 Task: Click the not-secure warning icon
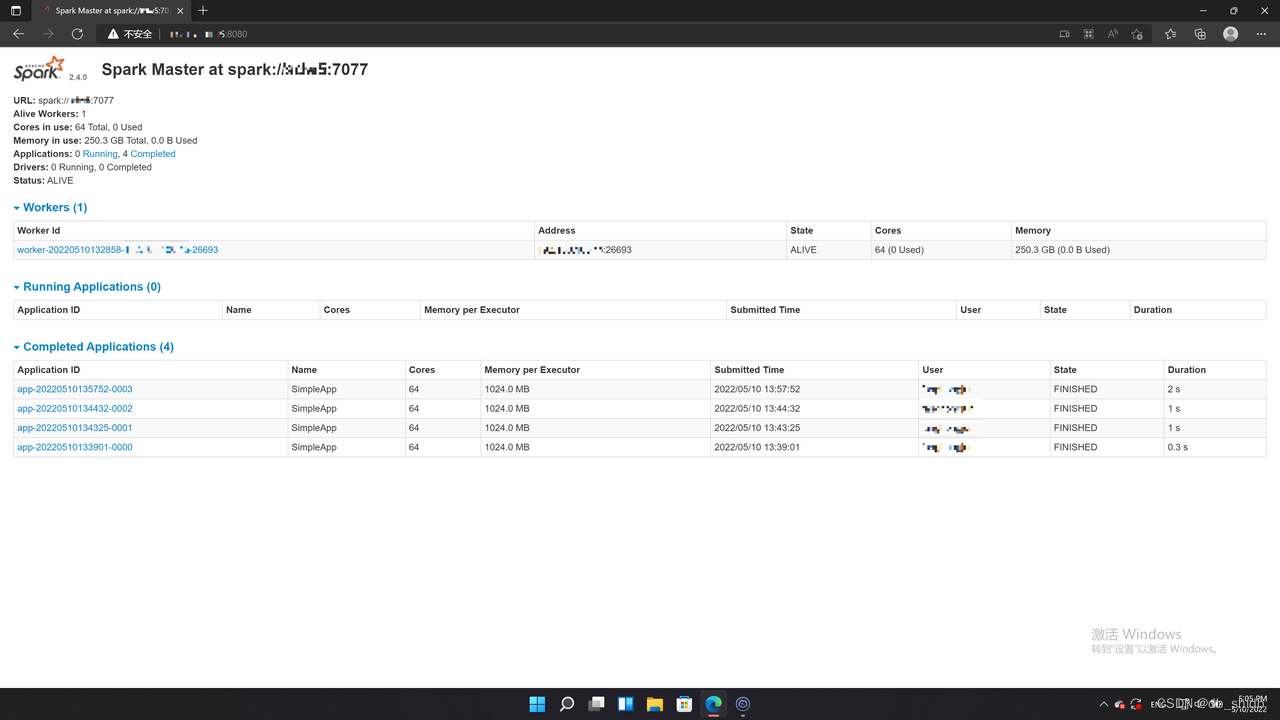(113, 34)
